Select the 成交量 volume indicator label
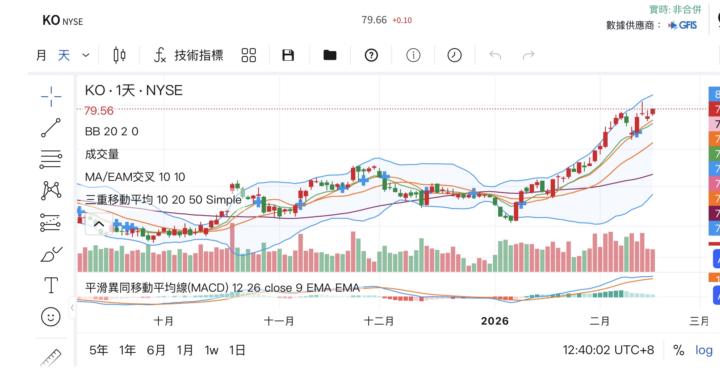 coord(102,154)
